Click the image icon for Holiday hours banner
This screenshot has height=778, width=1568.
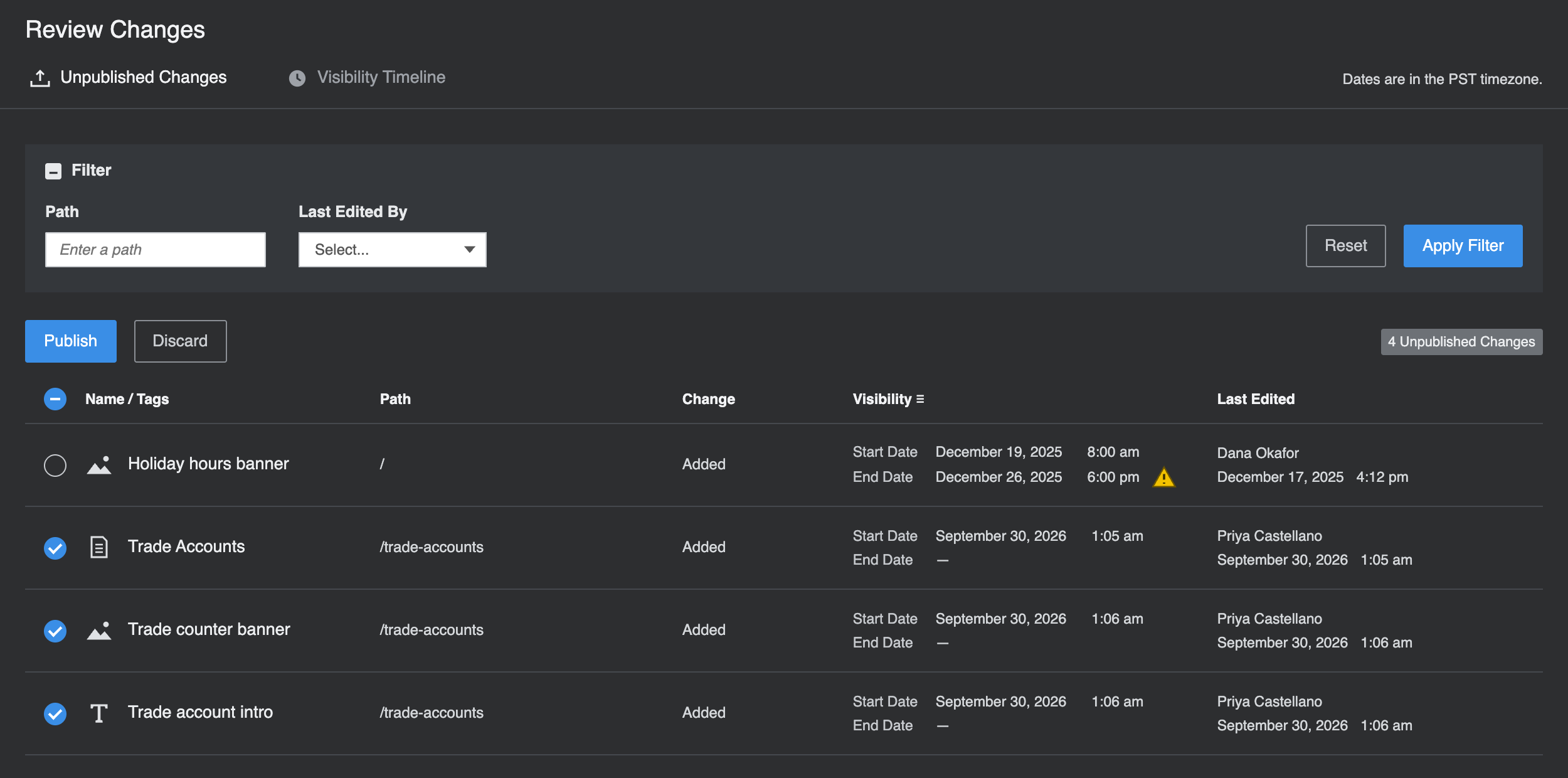tap(99, 465)
